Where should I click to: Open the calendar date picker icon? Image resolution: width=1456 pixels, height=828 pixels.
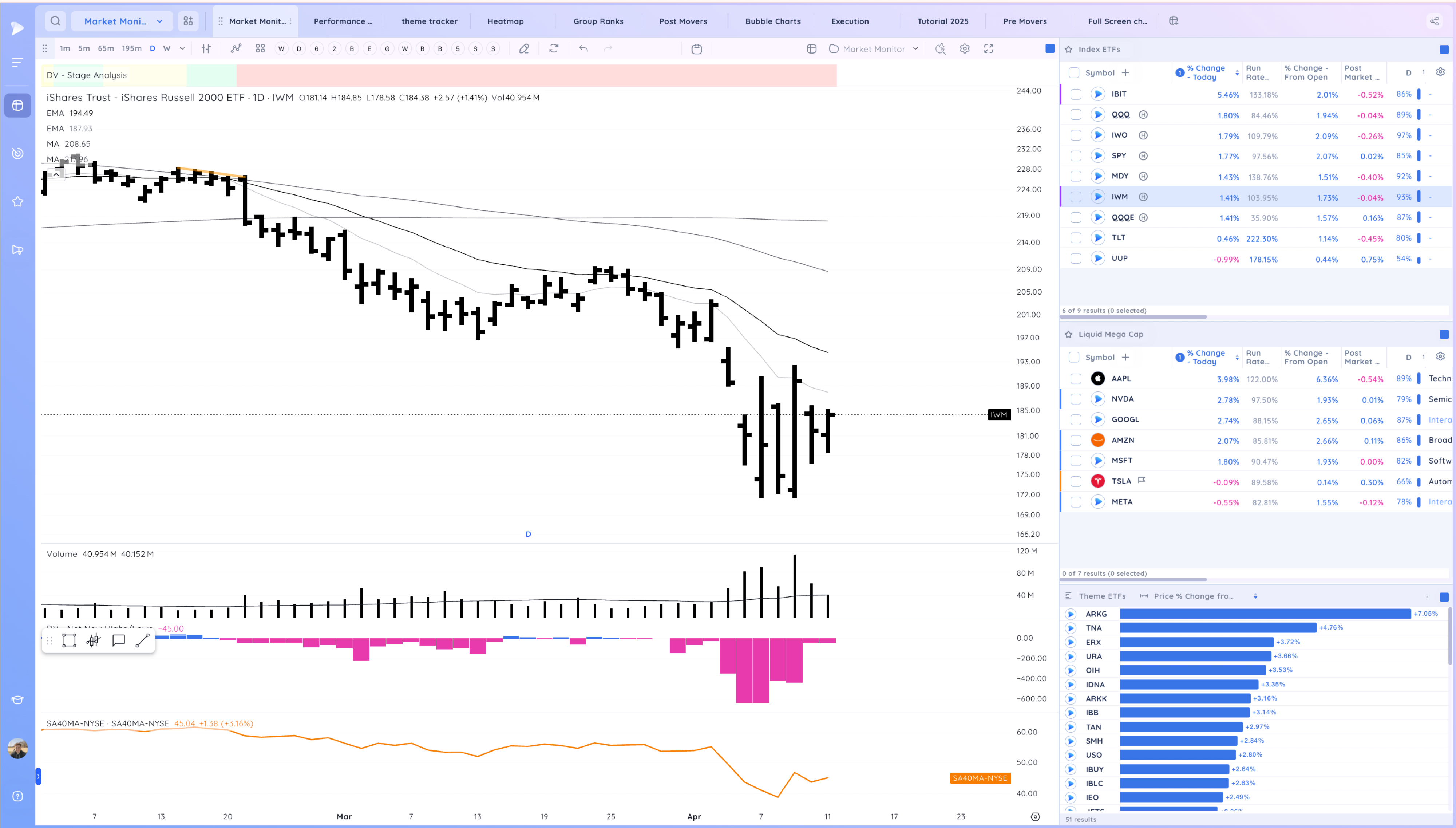[697, 49]
